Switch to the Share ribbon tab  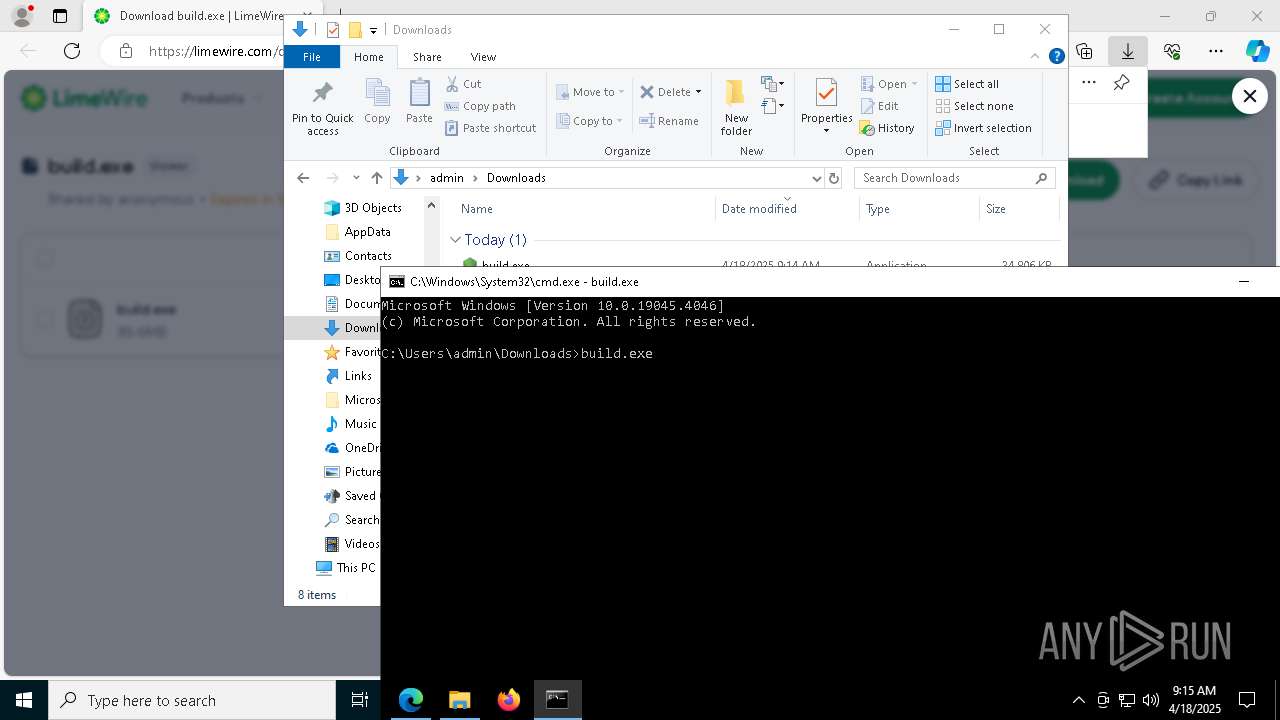pos(427,57)
